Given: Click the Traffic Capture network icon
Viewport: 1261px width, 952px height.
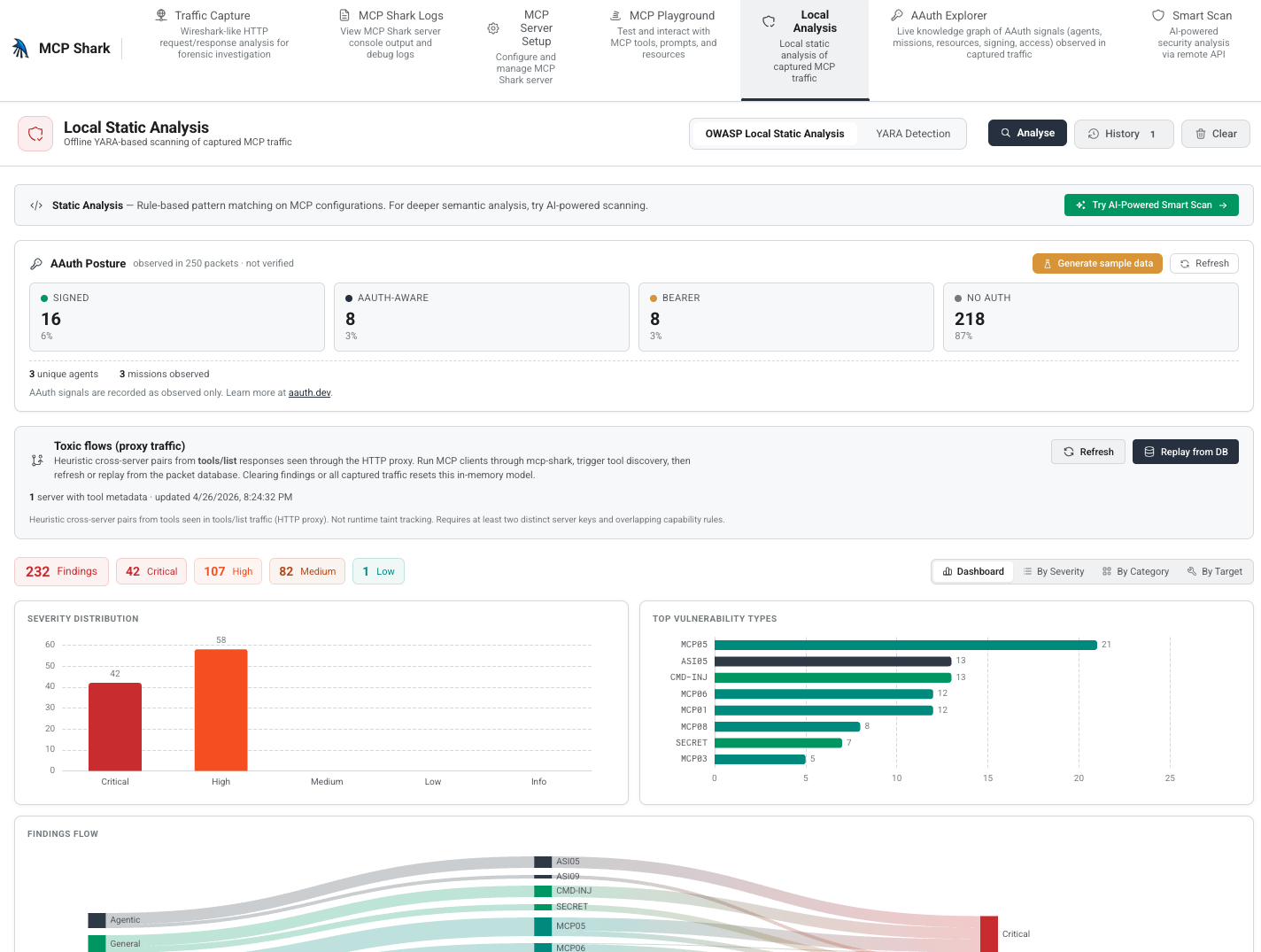Looking at the screenshot, I should [x=161, y=15].
